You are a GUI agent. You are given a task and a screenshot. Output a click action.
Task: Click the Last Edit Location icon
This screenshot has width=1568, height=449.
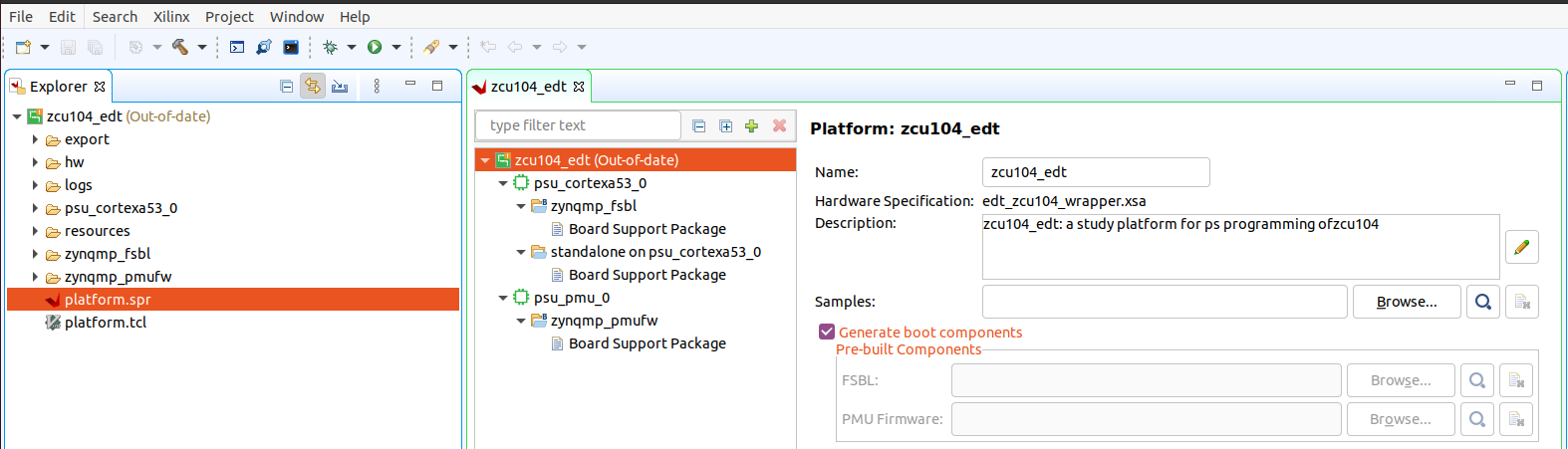point(488,47)
